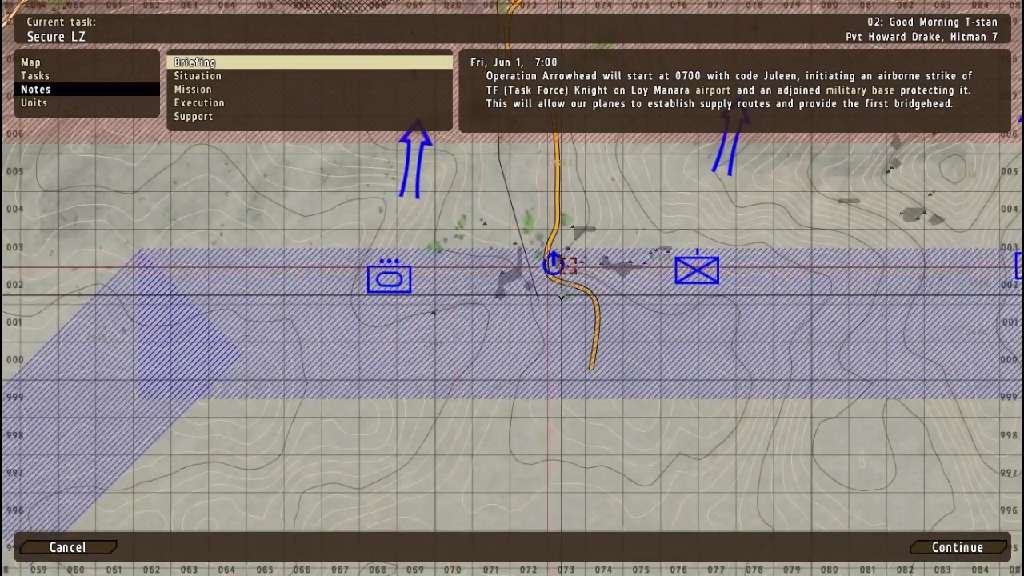Open the Execution note
Image resolution: width=1024 pixels, height=576 pixels.
(x=198, y=103)
